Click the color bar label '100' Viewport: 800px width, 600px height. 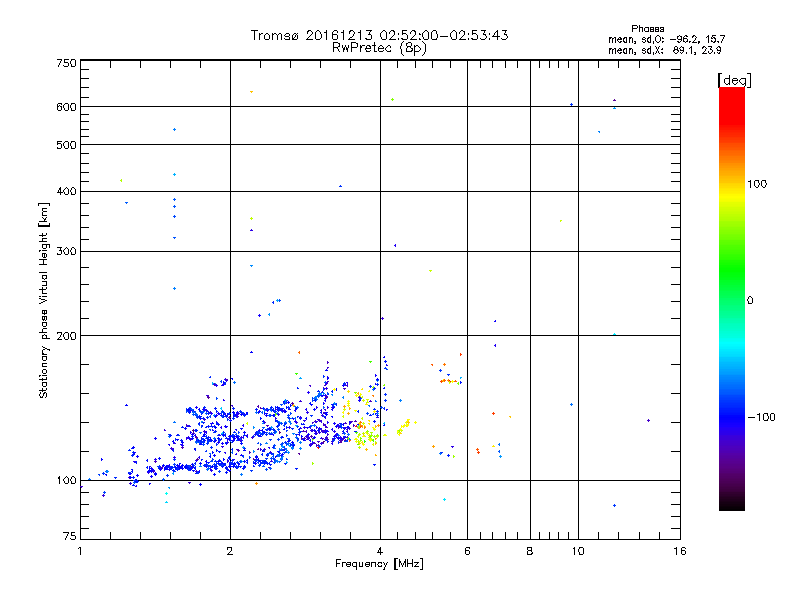(757, 184)
